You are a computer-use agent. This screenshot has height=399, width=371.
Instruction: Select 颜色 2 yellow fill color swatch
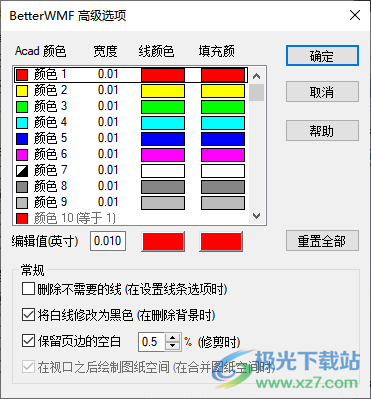pos(223,91)
